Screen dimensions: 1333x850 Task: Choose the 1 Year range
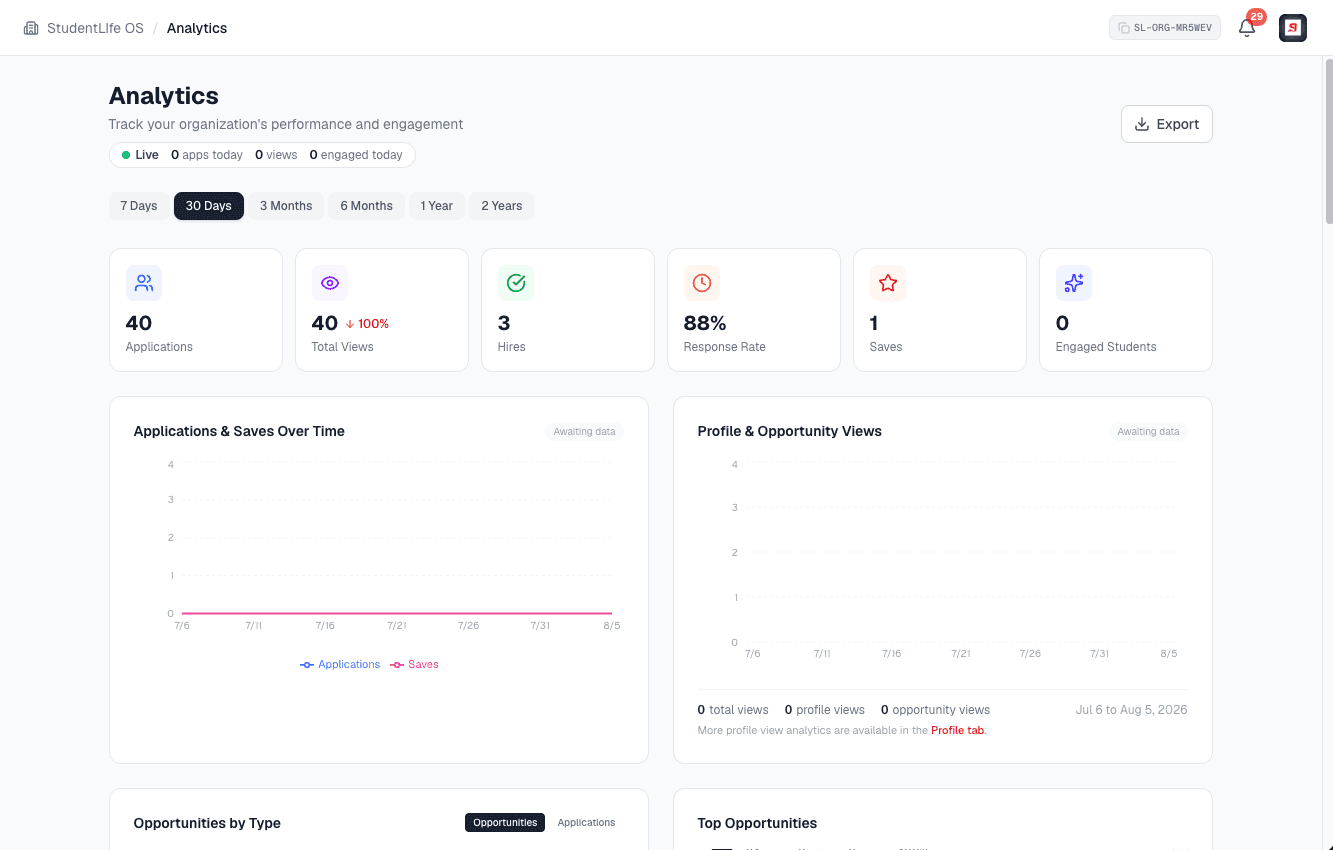pos(437,206)
